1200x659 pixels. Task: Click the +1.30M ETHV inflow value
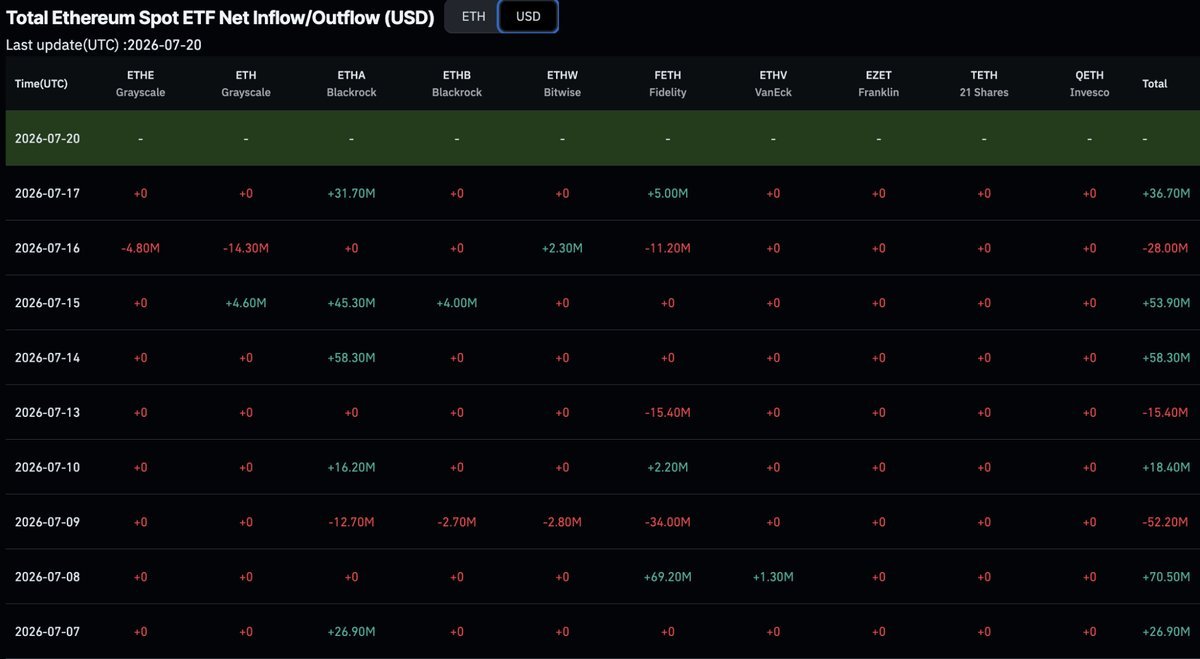[773, 577]
